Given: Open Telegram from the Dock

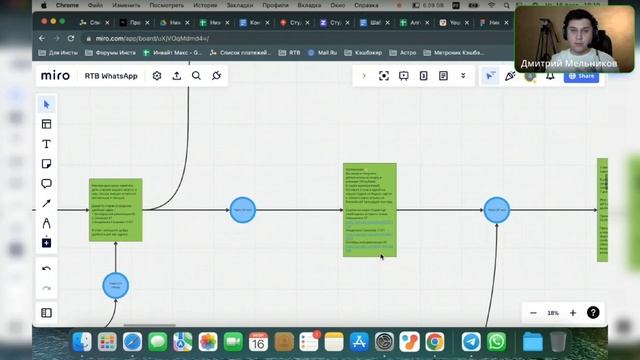Looking at the screenshot, I should pyautogui.click(x=471, y=342).
